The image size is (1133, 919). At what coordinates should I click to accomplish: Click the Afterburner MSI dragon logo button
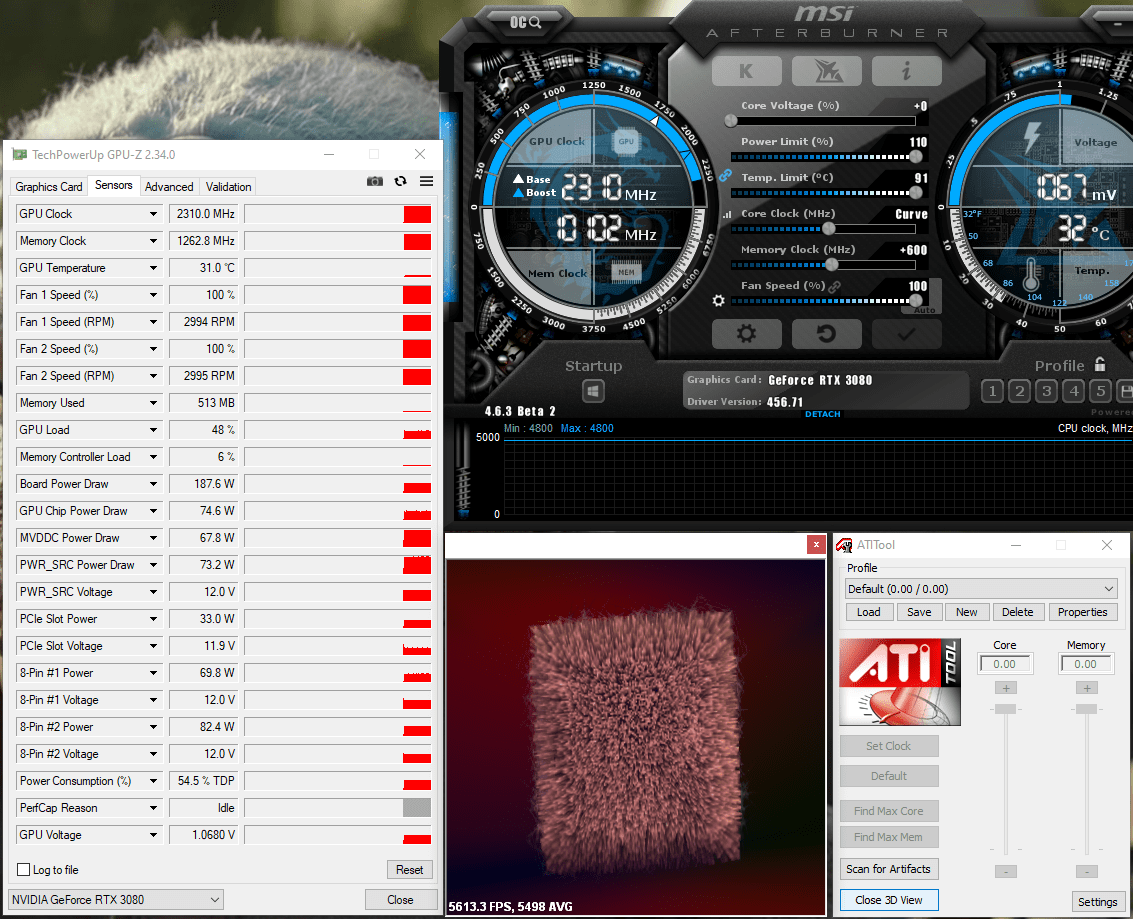tap(827, 72)
